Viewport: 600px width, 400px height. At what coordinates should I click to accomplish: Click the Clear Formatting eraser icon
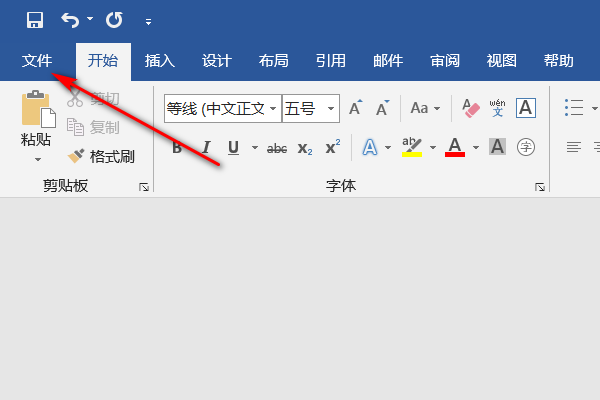tap(467, 108)
